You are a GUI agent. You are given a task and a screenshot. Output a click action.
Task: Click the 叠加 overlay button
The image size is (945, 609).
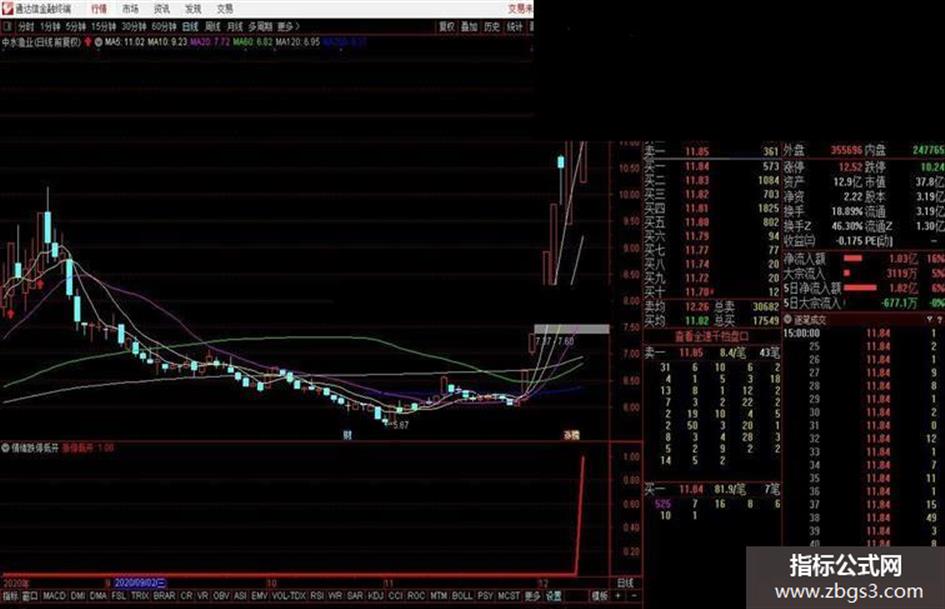[469, 27]
